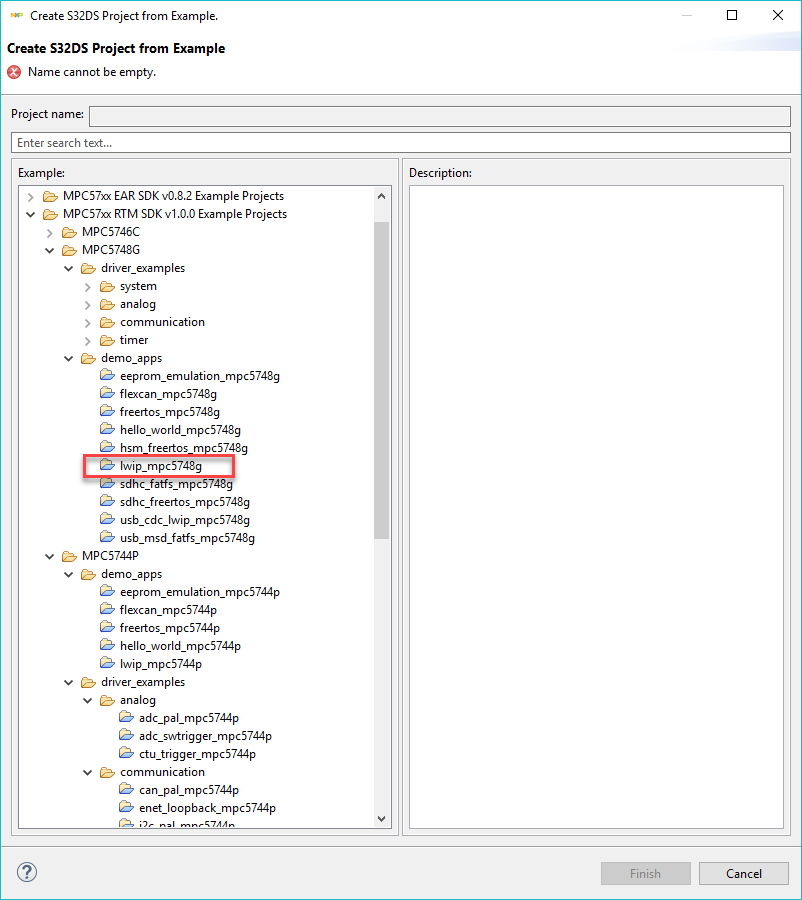802x900 pixels.
Task: Collapse the MPC5744P node
Action: click(x=49, y=556)
